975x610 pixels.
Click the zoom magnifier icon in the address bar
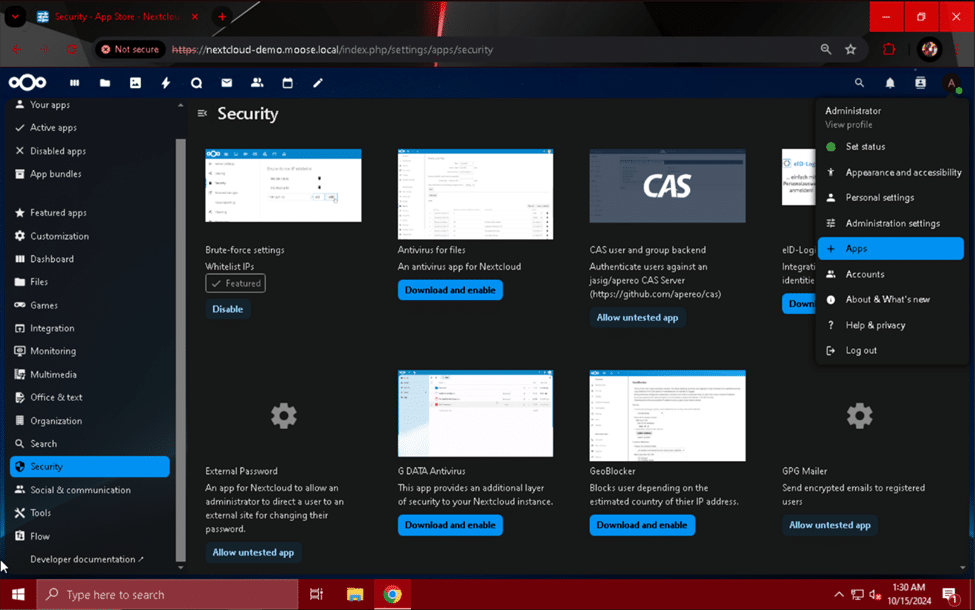click(x=826, y=49)
